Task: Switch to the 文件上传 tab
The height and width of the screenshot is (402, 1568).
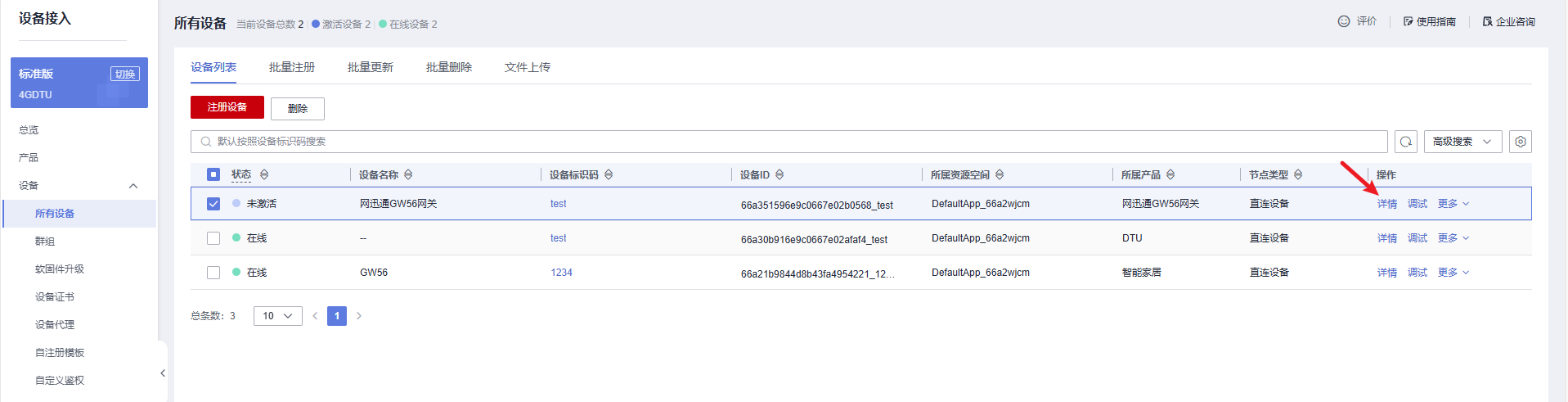Action: point(528,67)
